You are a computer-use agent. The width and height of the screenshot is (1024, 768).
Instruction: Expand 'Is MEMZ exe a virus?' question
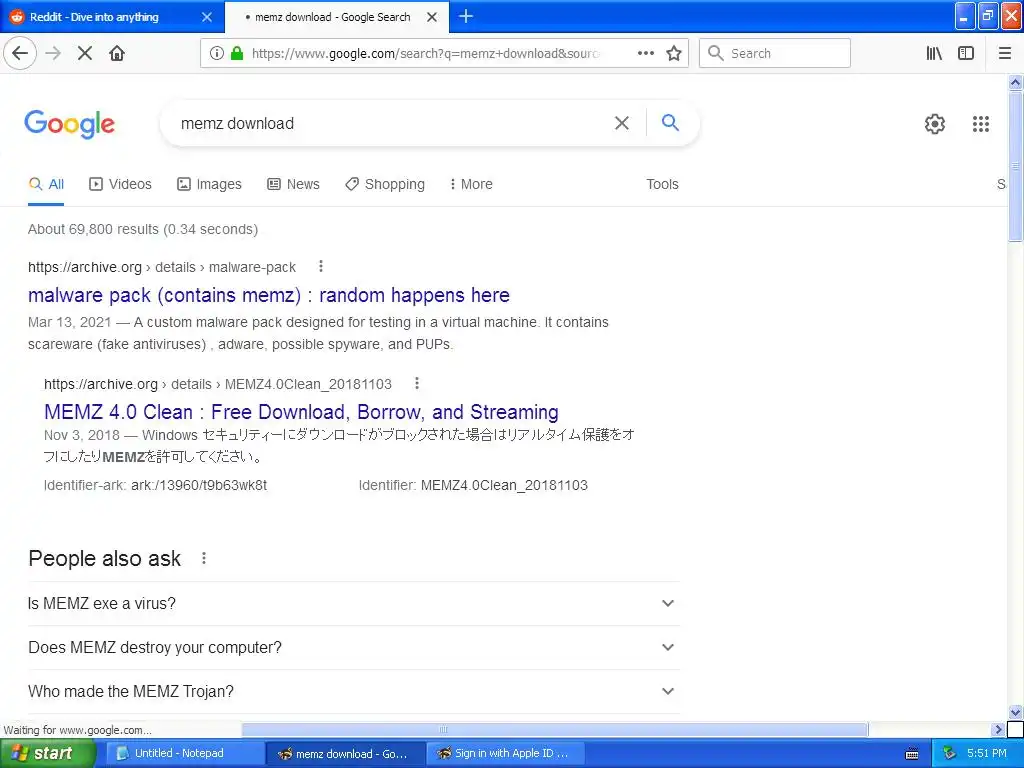353,603
